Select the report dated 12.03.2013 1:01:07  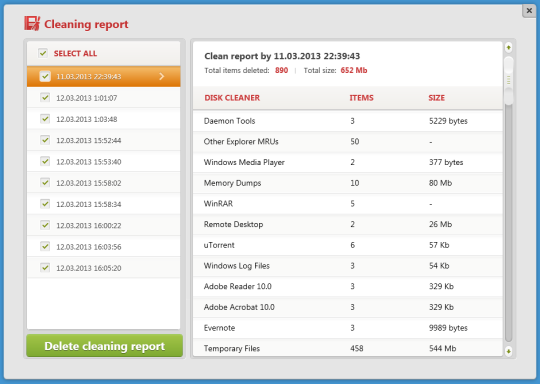[104, 98]
